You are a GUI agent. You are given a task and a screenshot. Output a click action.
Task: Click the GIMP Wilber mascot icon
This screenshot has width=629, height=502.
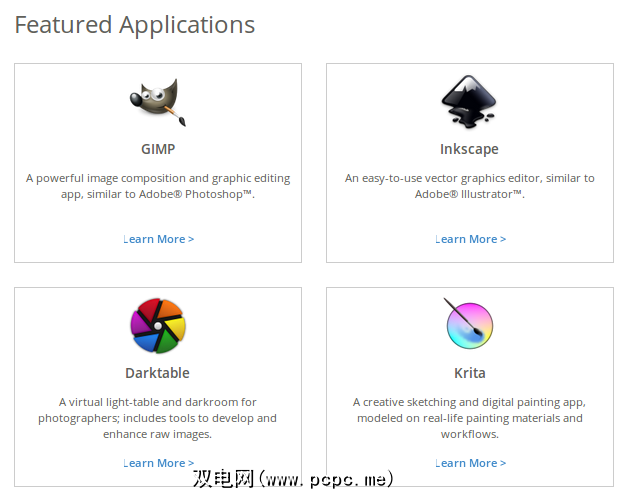[x=158, y=102]
